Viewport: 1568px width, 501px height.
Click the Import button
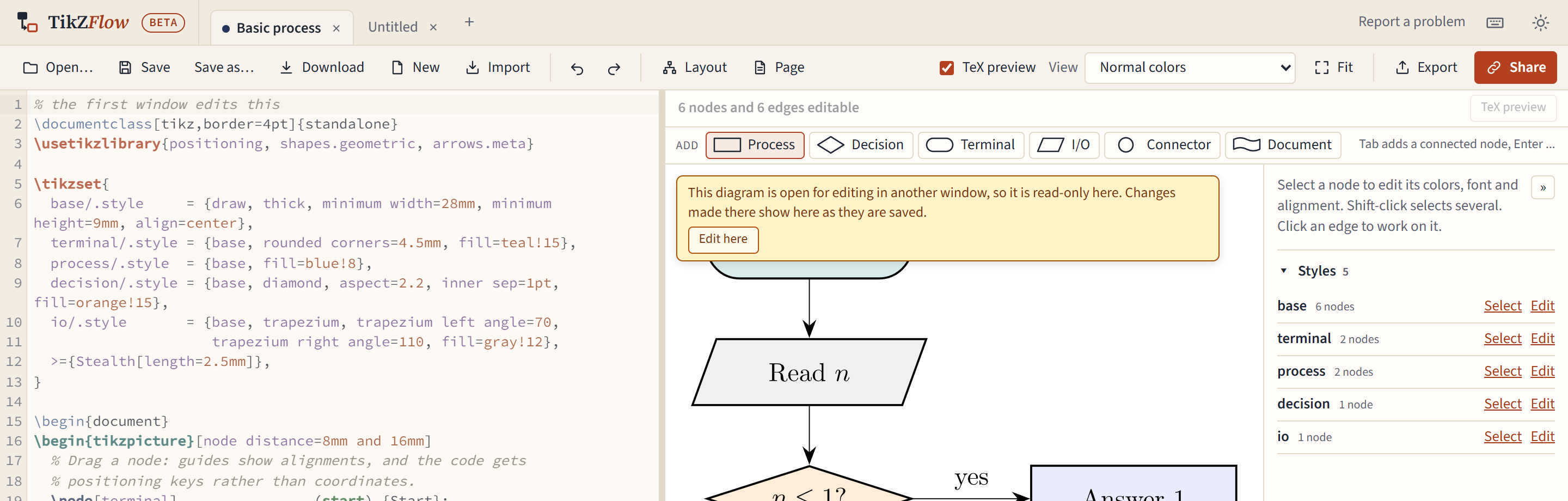497,68
